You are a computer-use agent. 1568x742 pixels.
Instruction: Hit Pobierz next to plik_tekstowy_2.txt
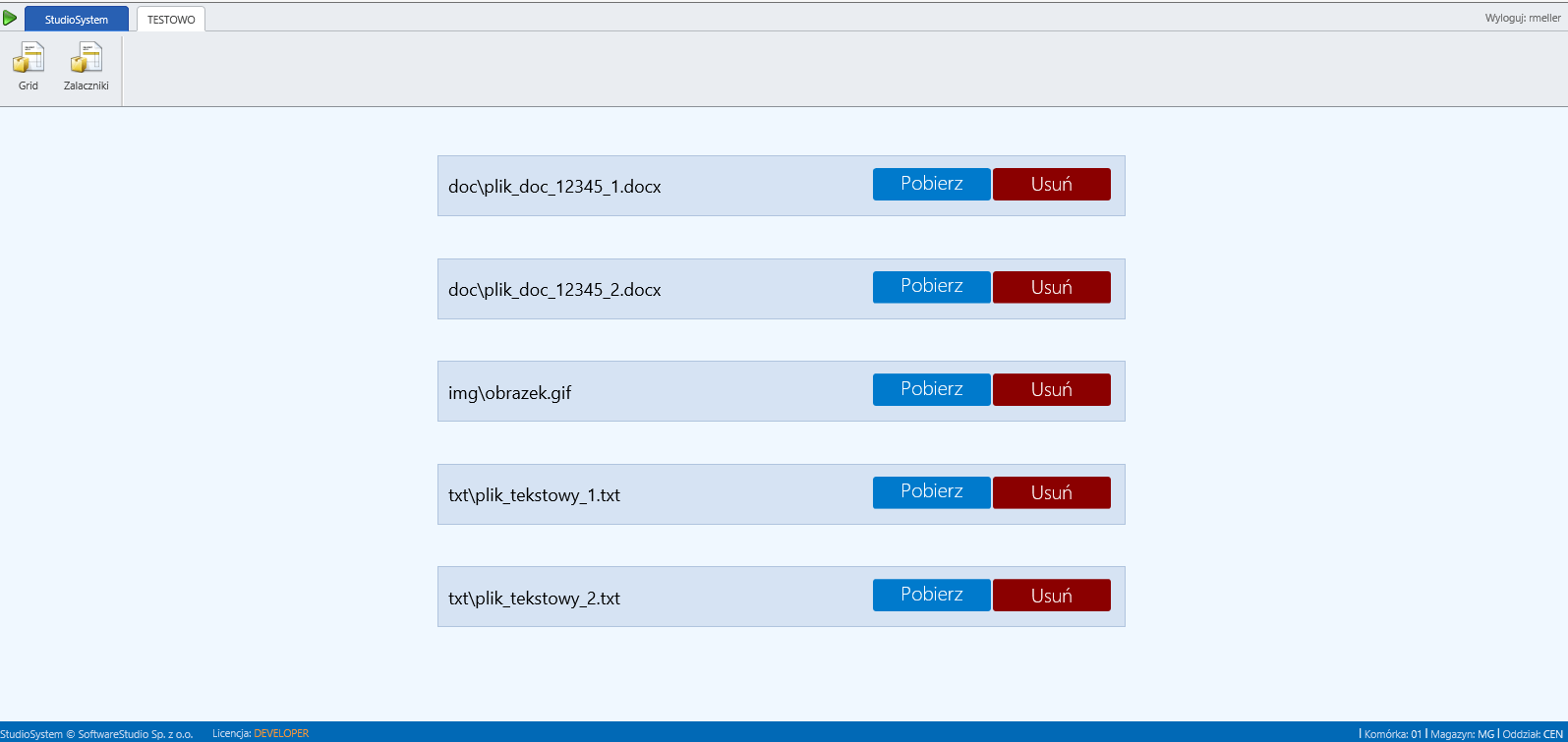(x=932, y=595)
